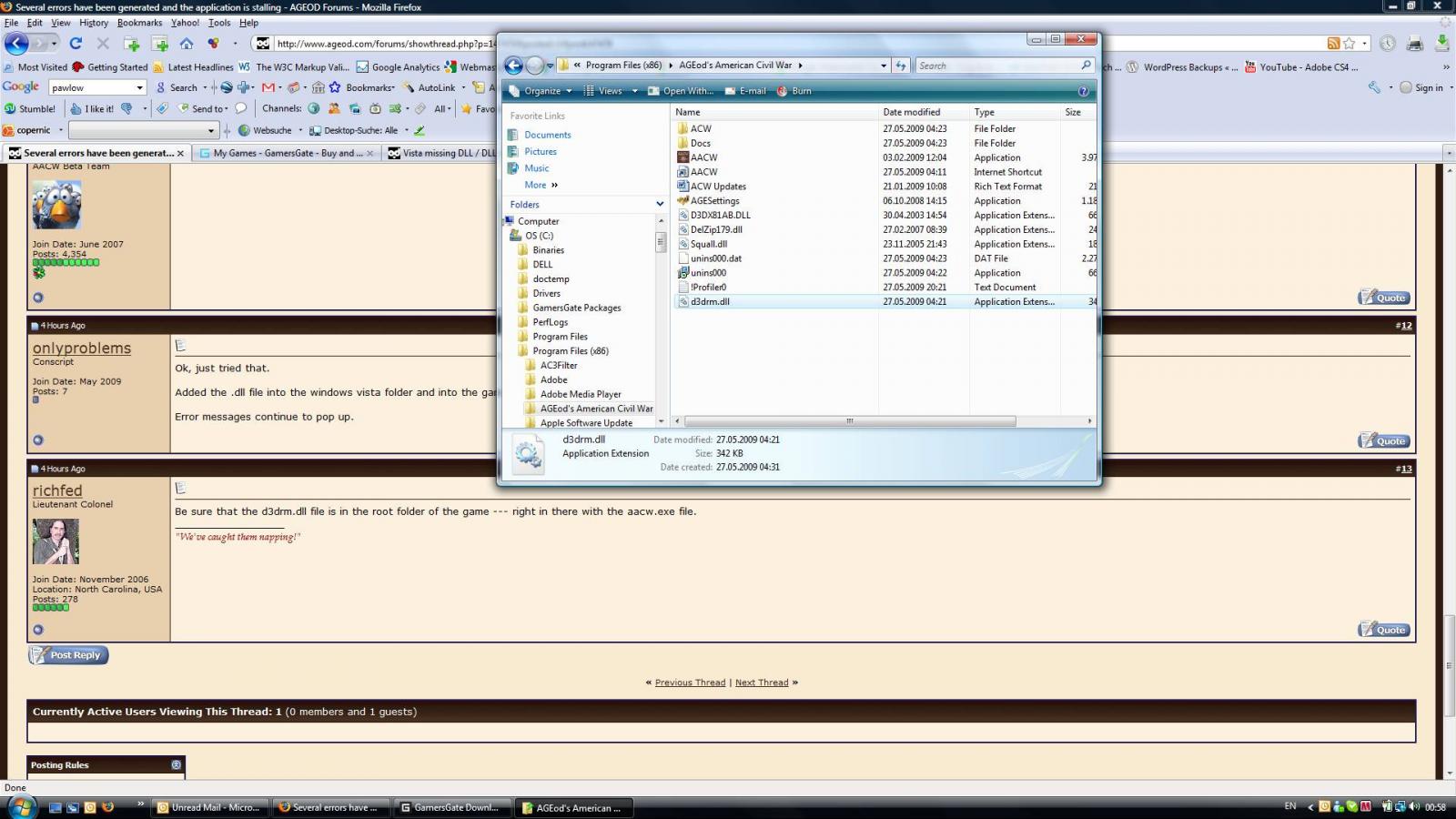Click the Firefox reload page icon
1456x819 pixels.
(x=76, y=44)
